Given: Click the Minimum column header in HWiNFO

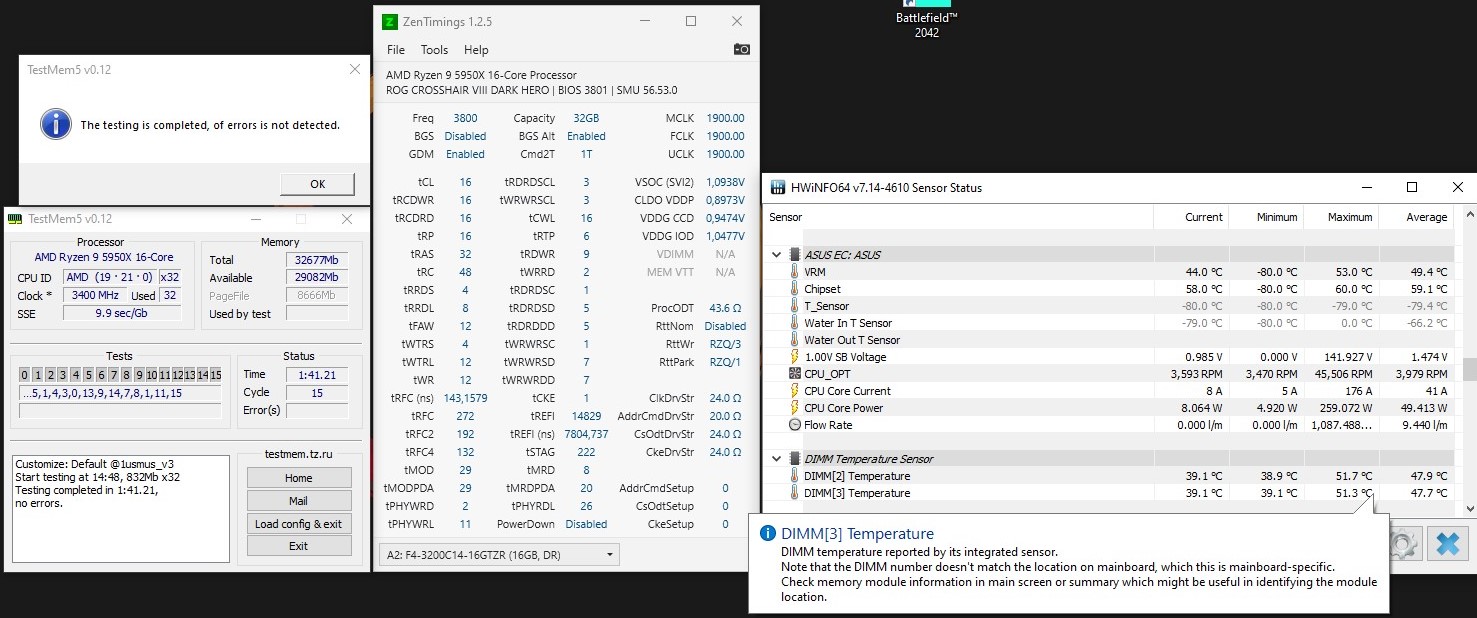Looking at the screenshot, I should tap(1266, 217).
